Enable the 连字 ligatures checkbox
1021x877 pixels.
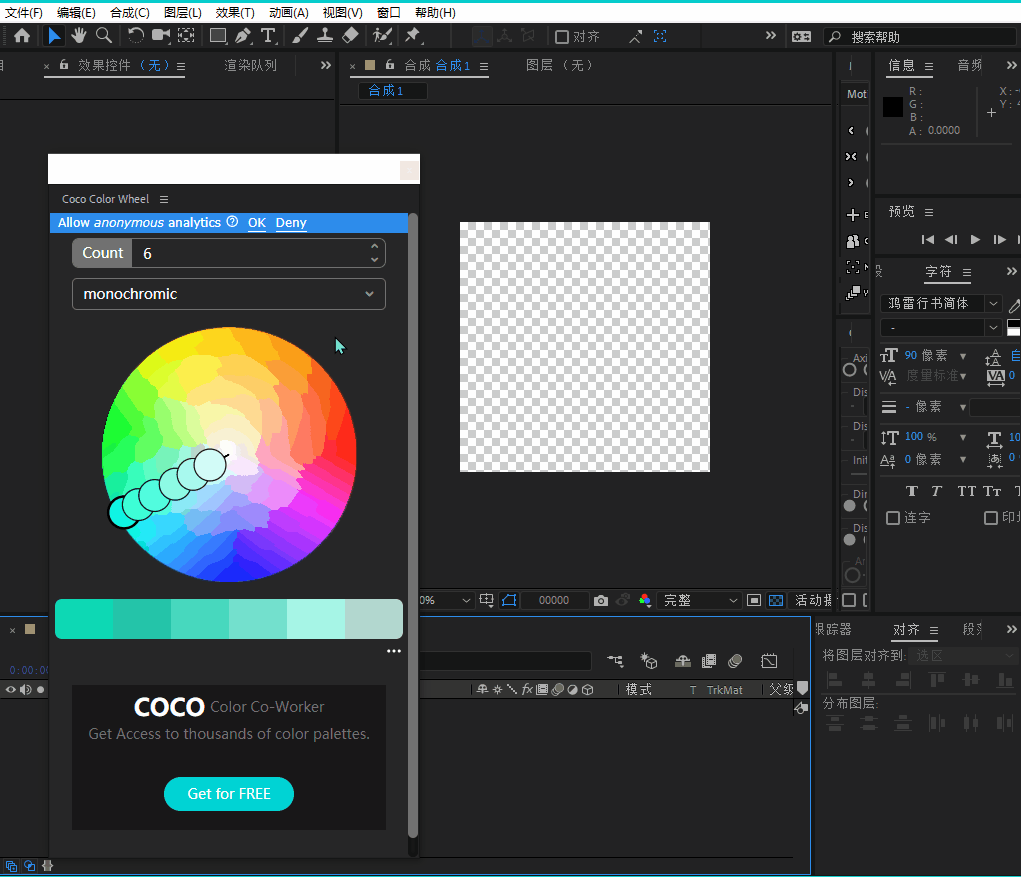893,518
